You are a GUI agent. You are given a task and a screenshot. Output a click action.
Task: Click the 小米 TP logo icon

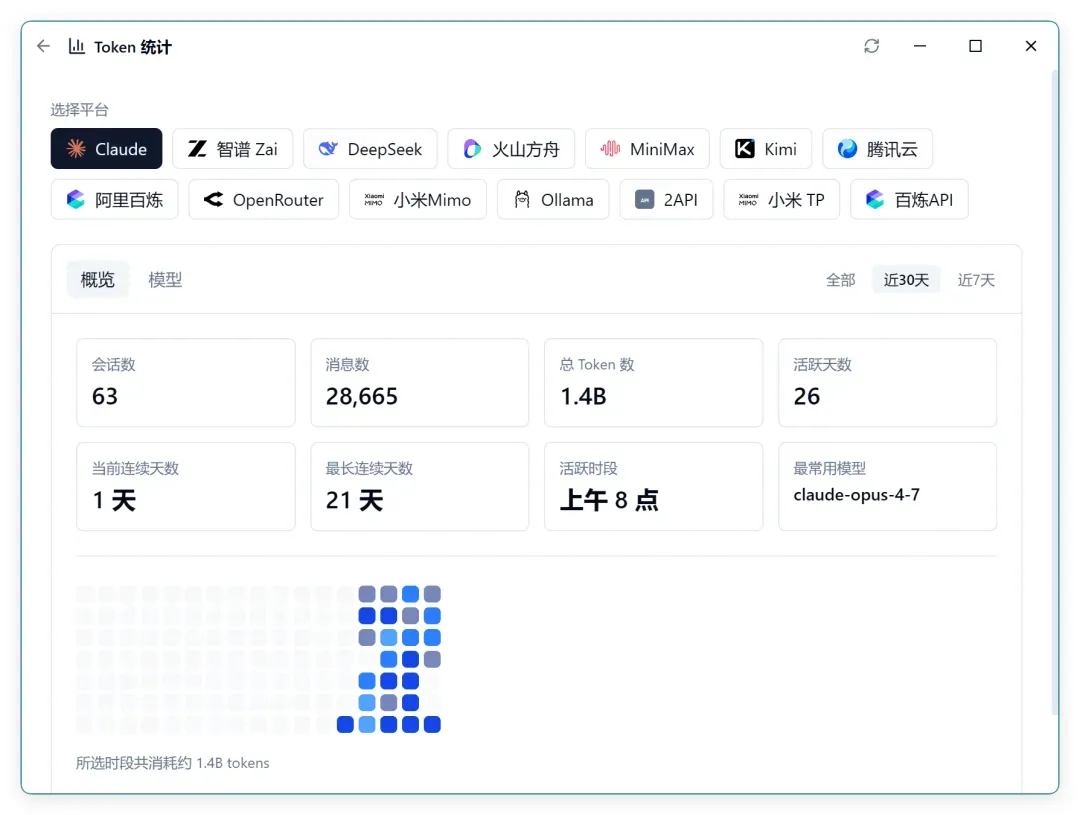[748, 200]
